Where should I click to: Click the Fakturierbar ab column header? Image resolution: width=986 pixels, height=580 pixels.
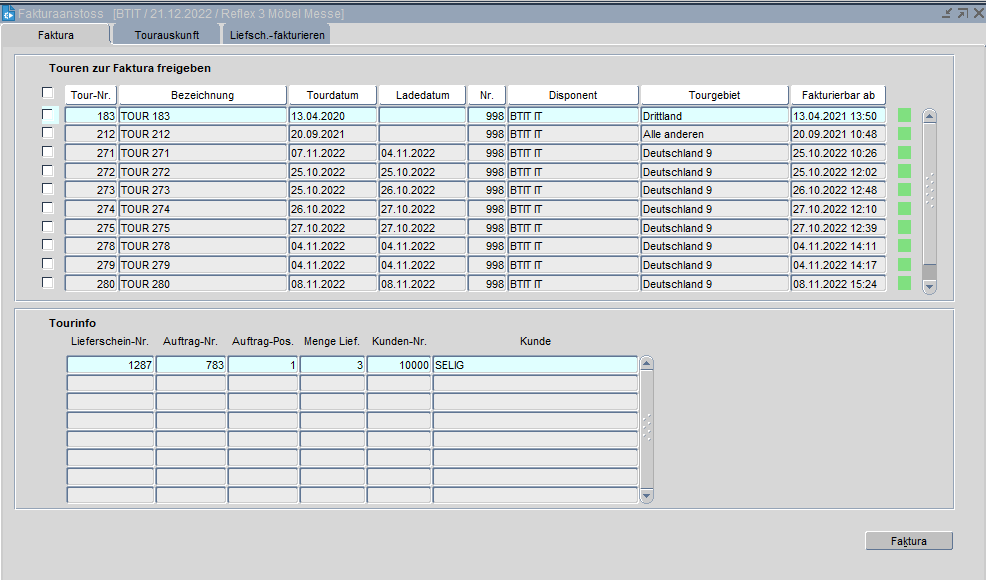coord(838,95)
